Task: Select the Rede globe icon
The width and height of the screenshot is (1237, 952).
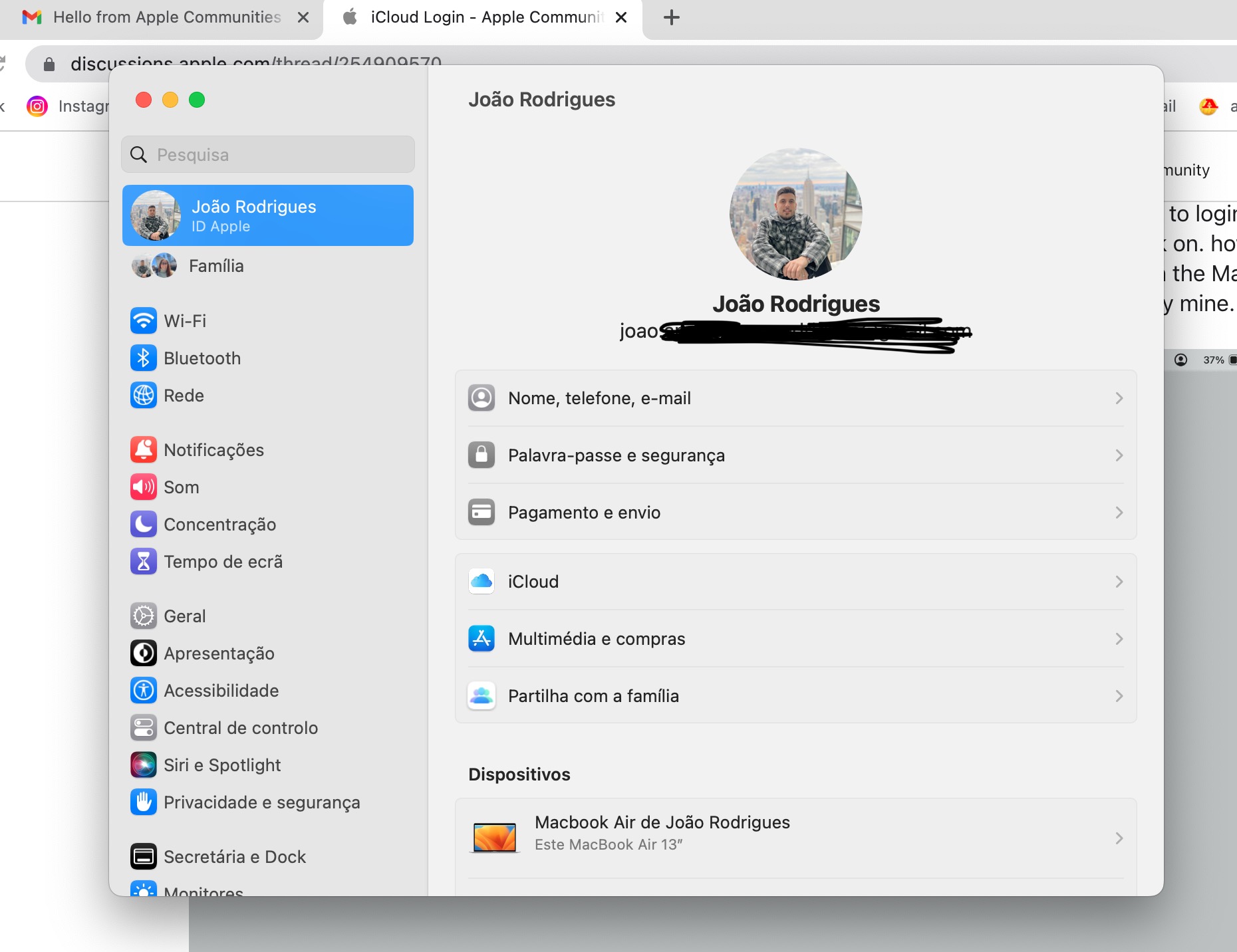Action: click(x=144, y=396)
